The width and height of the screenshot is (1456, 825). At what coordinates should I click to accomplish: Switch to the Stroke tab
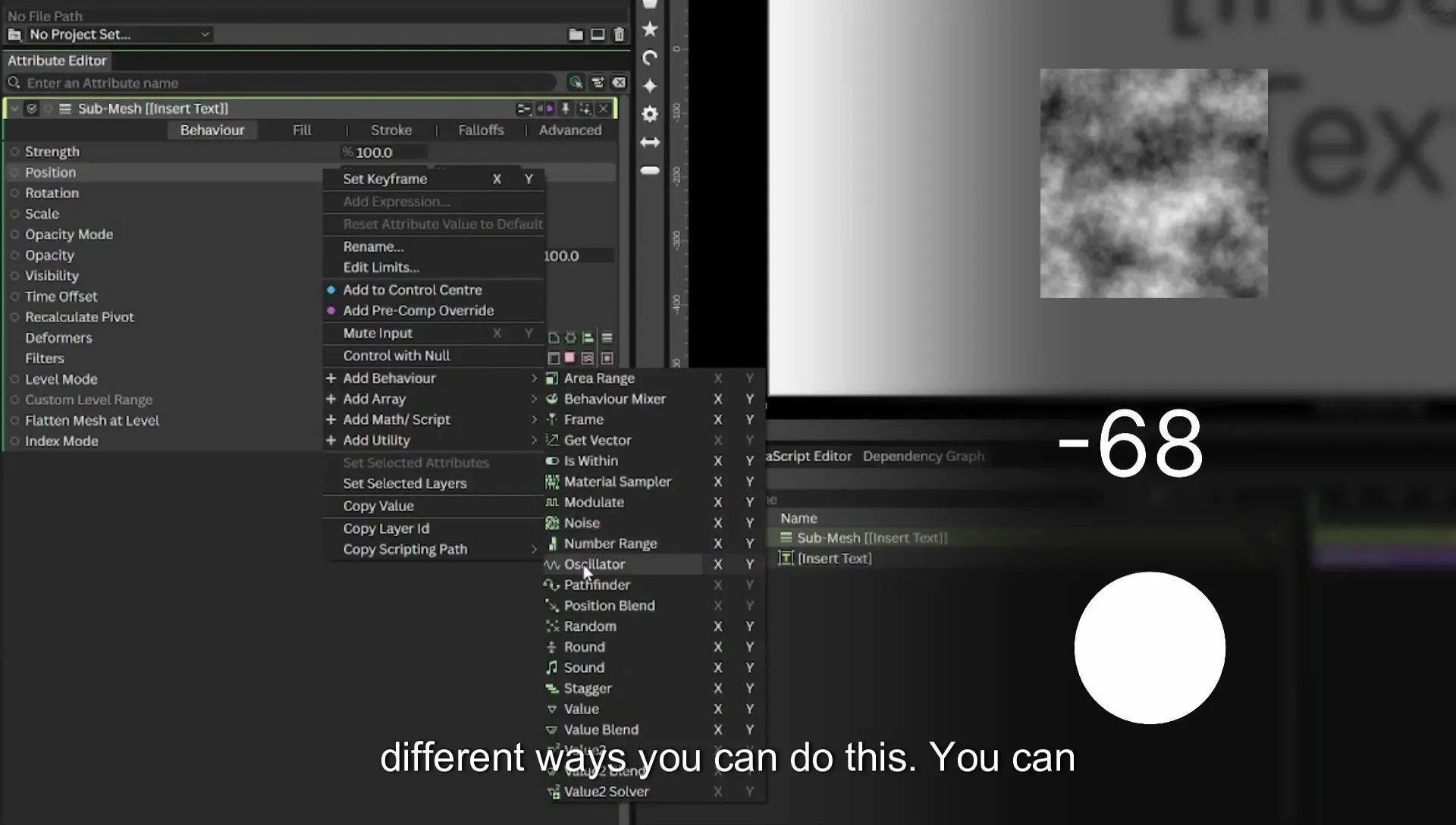[391, 130]
